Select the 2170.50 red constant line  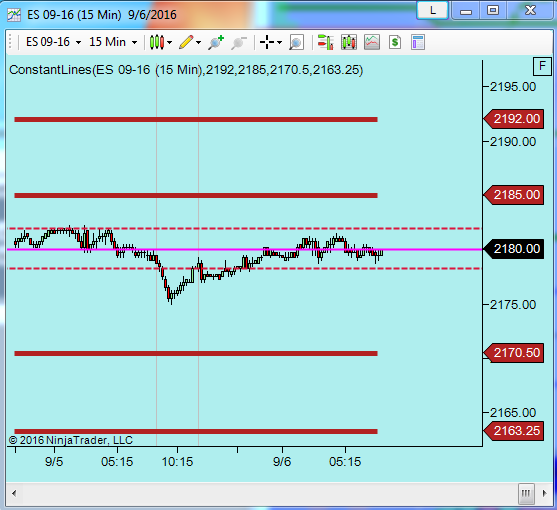tap(196, 353)
